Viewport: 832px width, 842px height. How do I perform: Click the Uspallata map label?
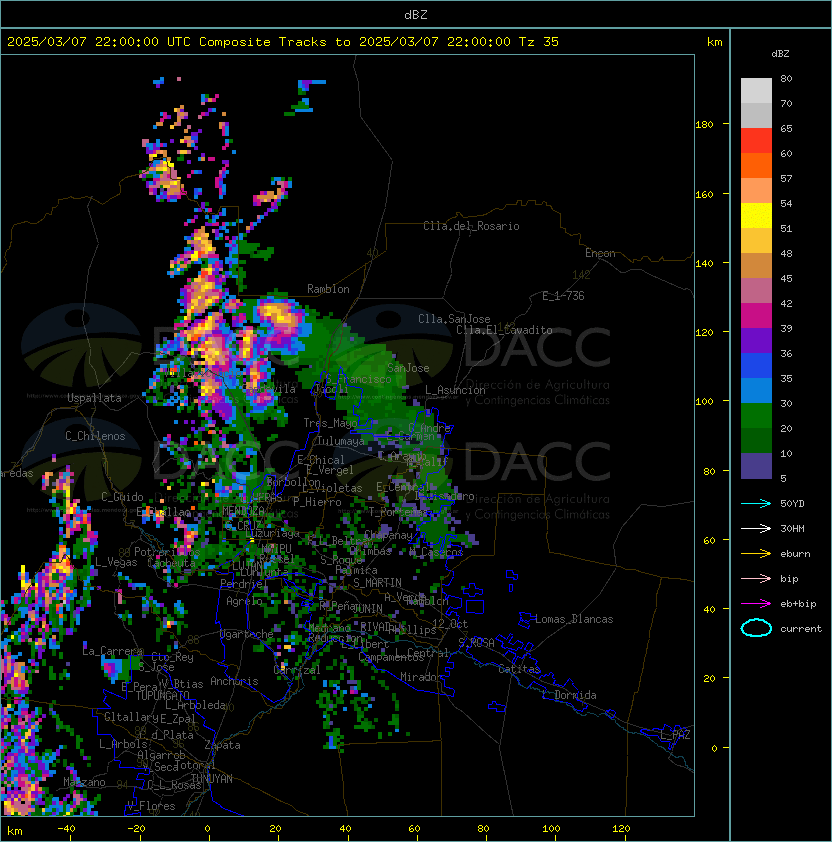coord(95,398)
